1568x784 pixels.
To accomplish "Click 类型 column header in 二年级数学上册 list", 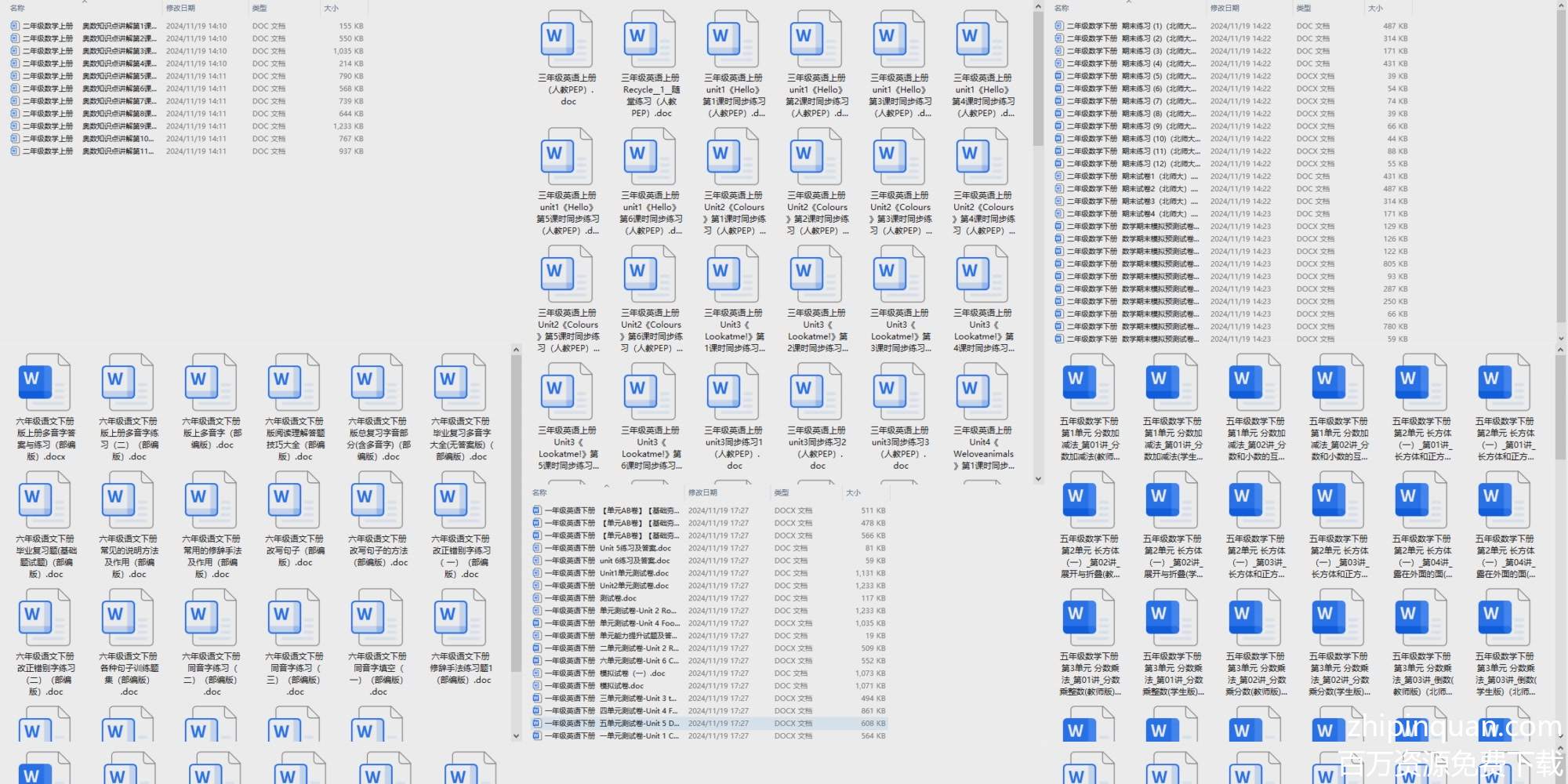I will [x=260, y=8].
